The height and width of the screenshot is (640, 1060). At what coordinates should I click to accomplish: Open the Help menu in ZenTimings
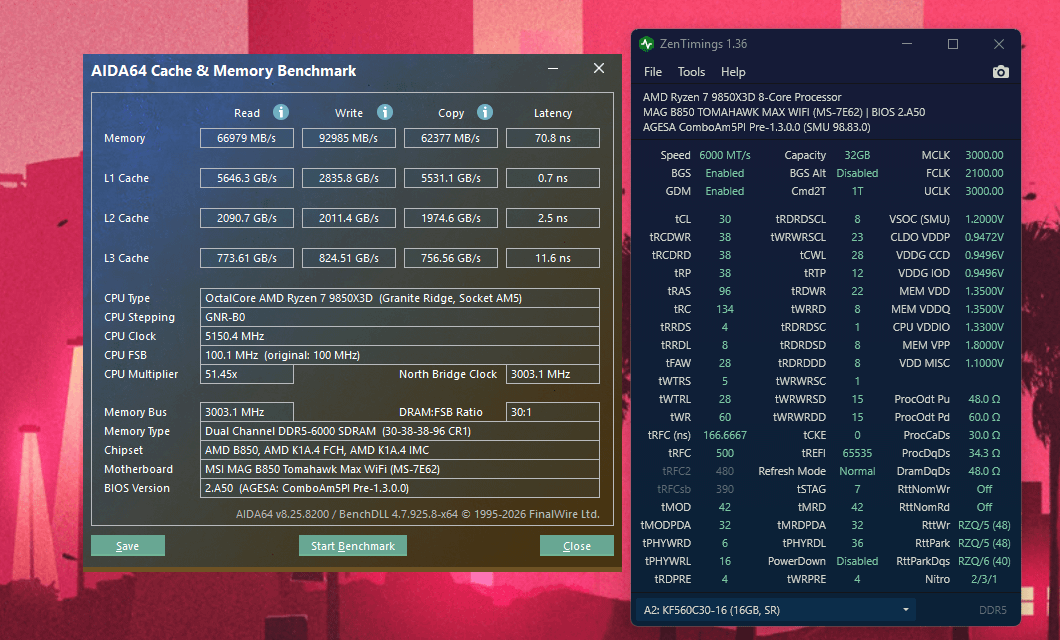[x=733, y=72]
